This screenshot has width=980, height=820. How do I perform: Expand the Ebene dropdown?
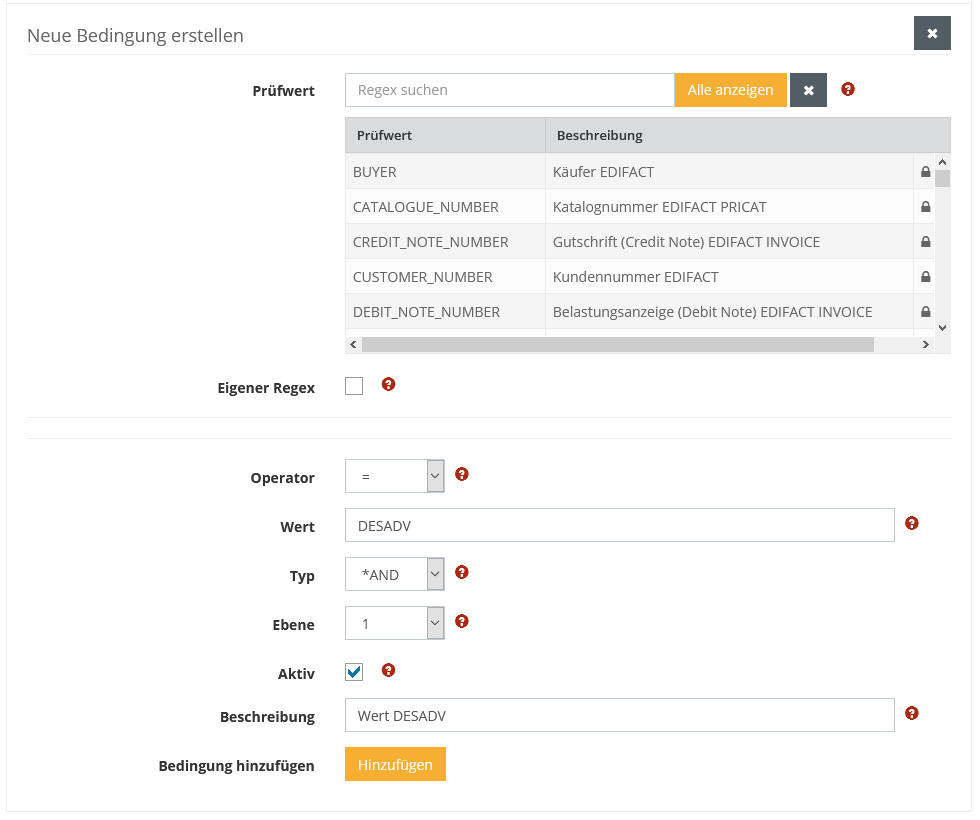click(x=394, y=623)
